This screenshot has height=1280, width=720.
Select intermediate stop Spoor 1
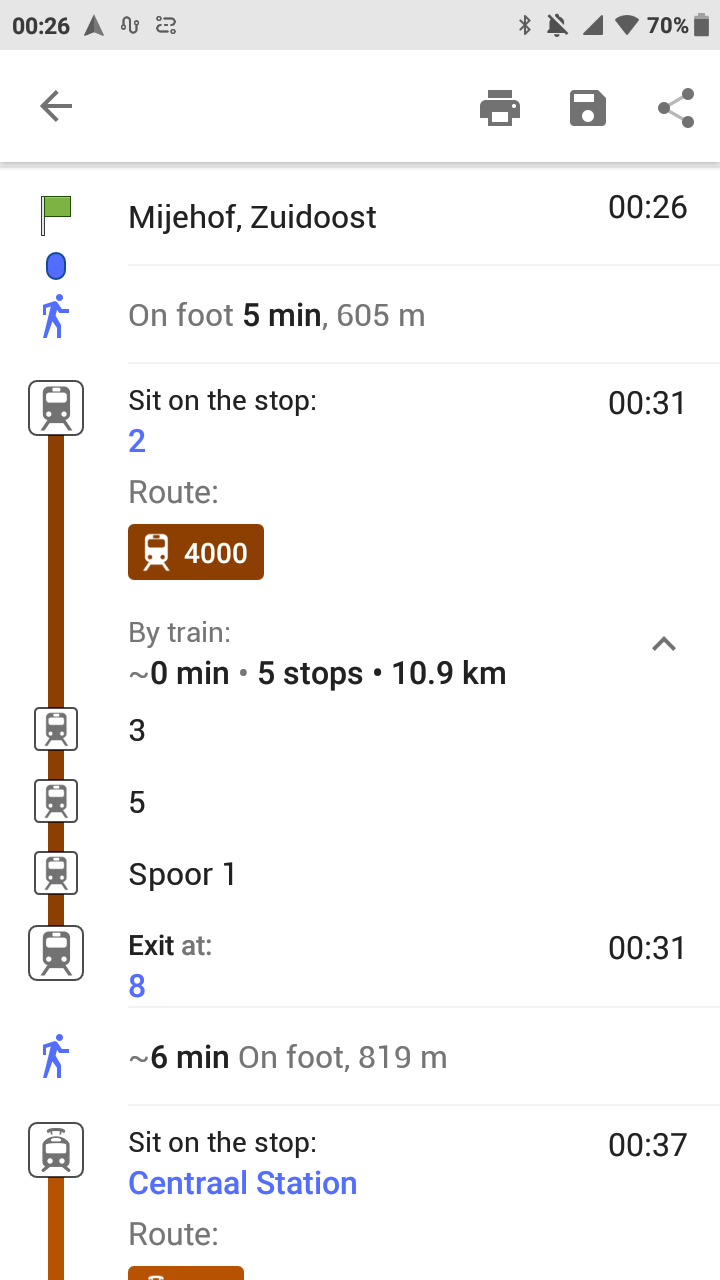[x=183, y=875]
